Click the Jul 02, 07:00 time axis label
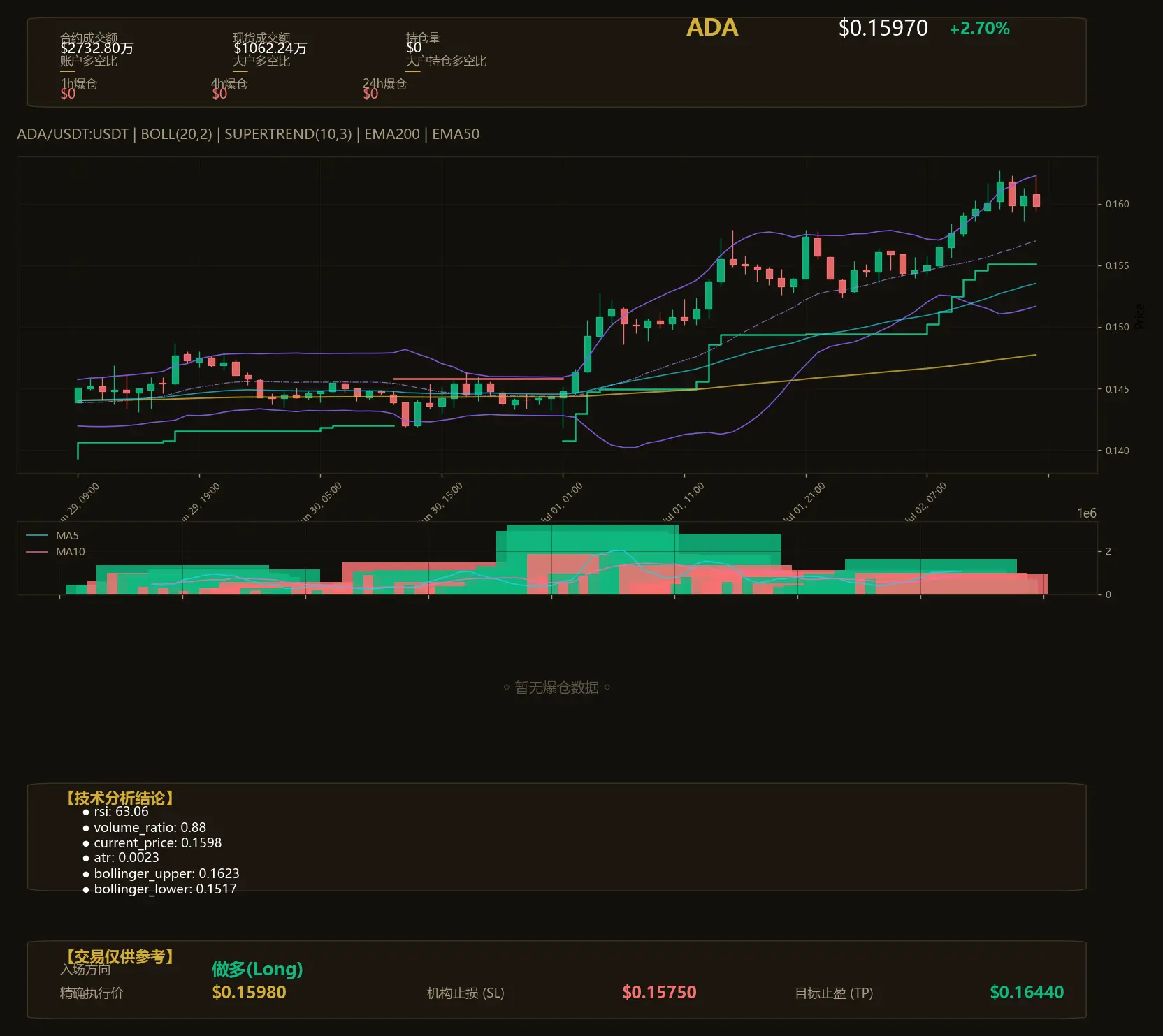The width and height of the screenshot is (1163, 1036). (925, 503)
